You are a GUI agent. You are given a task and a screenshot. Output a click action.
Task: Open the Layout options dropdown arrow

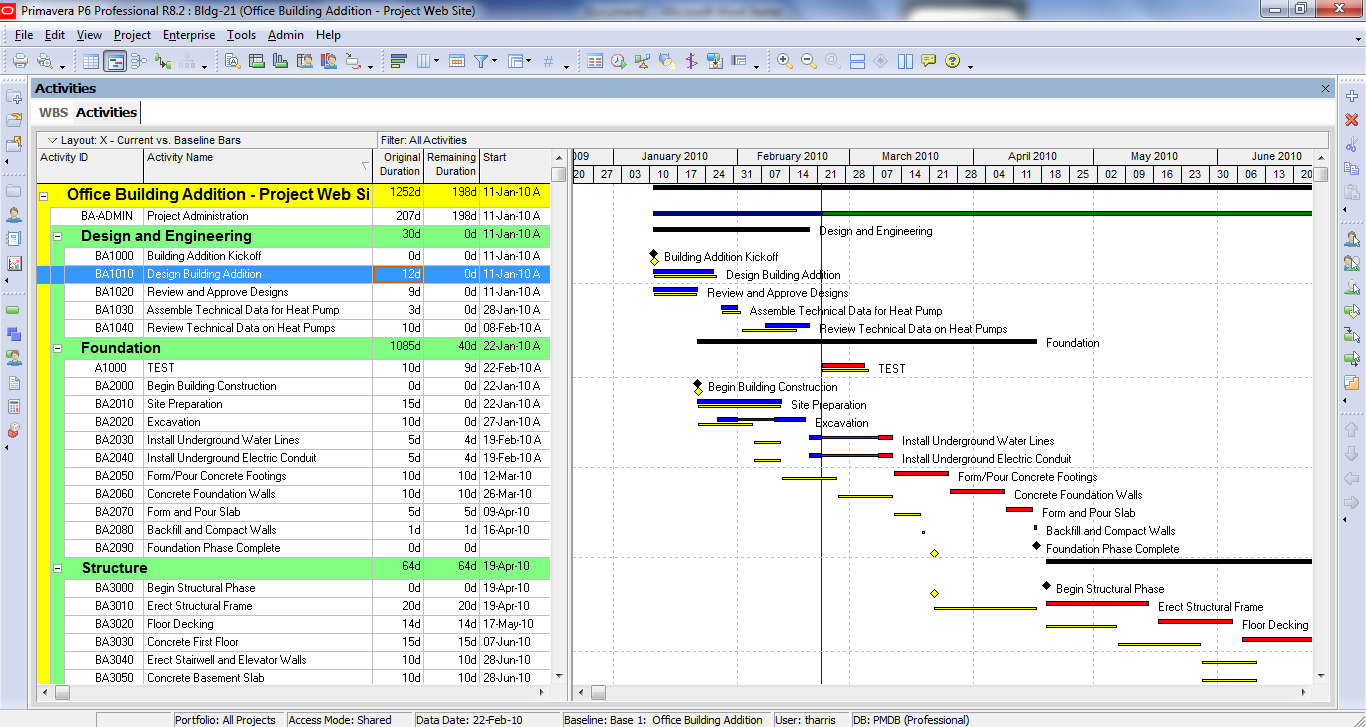pos(51,140)
